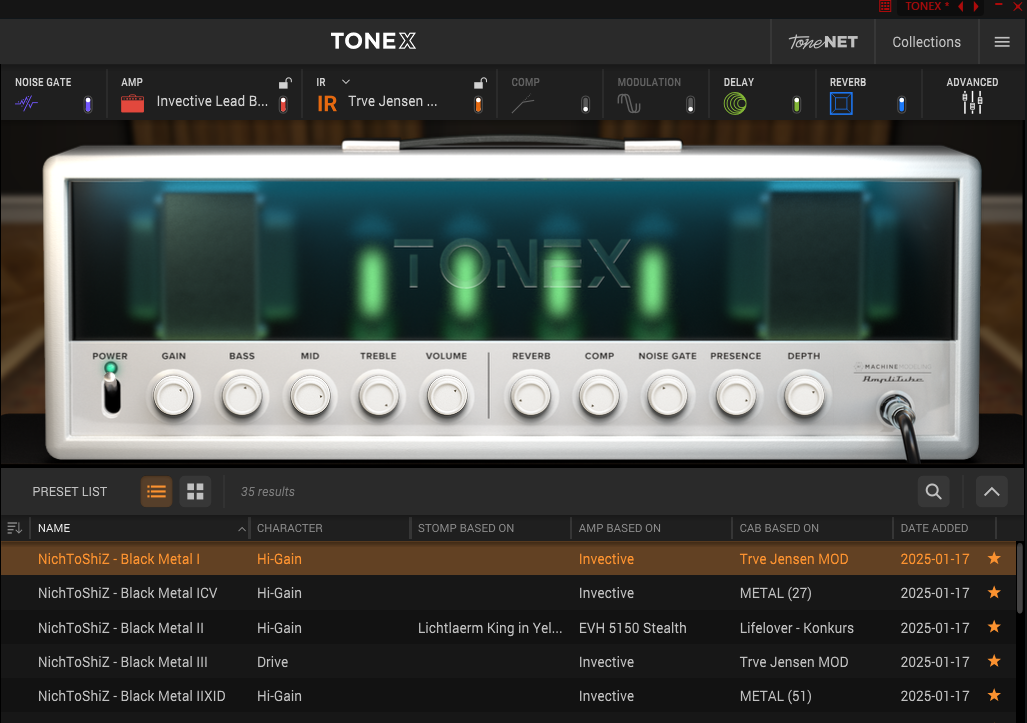Toggle AMP section power switch
The height and width of the screenshot is (723, 1027).
coord(283,105)
